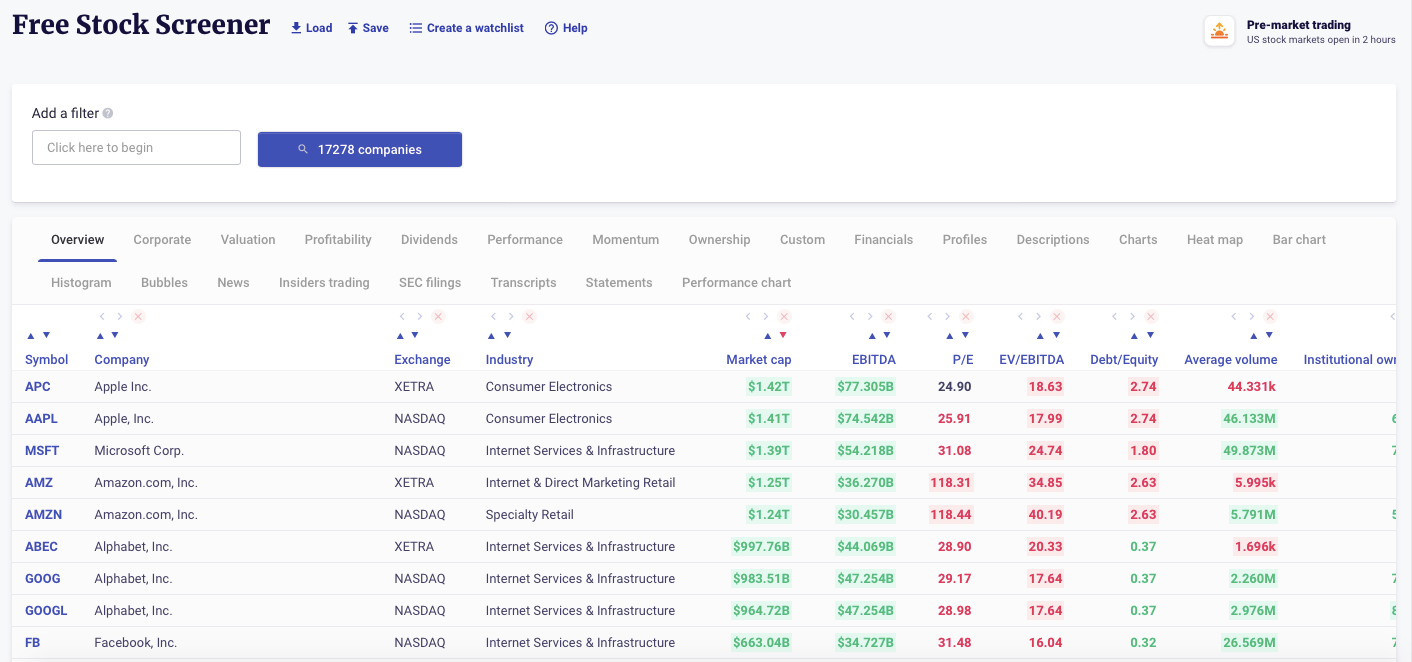Click the Market cap column header
This screenshot has height=662, width=1412.
pyautogui.click(x=758, y=360)
